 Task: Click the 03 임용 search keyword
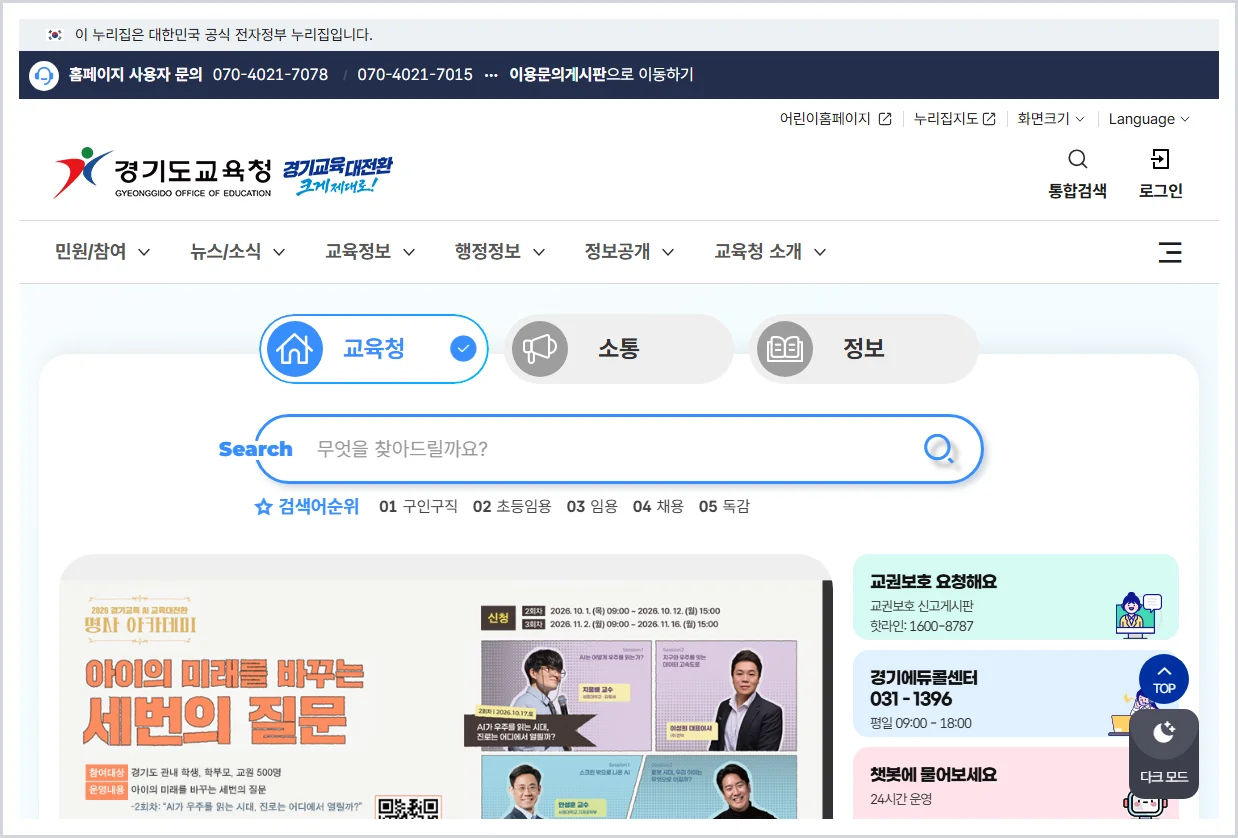[x=592, y=507]
